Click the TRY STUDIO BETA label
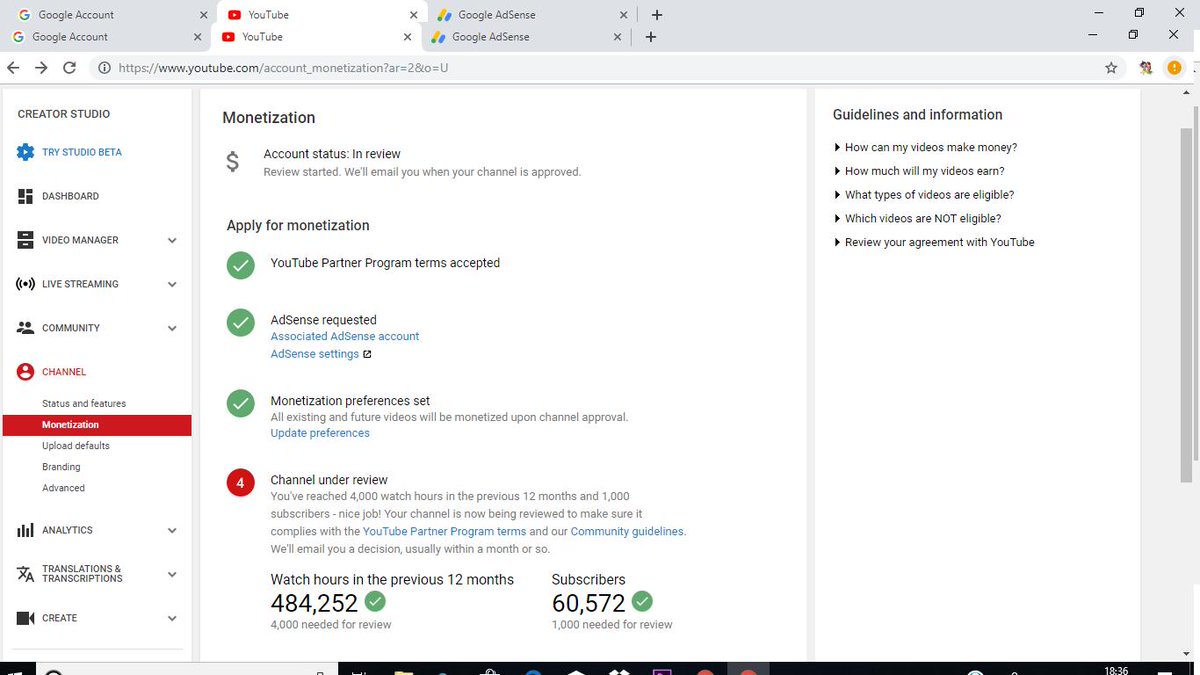This screenshot has height=675, width=1200. (x=82, y=153)
